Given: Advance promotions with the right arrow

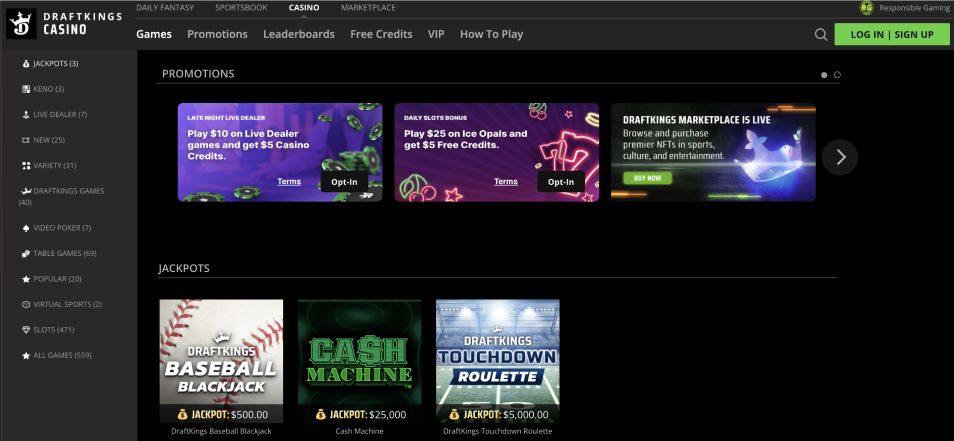Looking at the screenshot, I should pyautogui.click(x=840, y=158).
